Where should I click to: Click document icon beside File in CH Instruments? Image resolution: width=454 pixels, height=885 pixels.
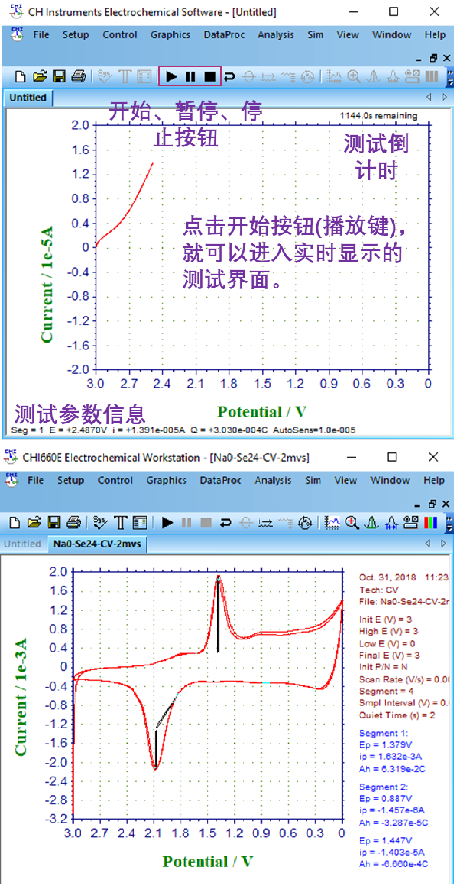click(x=18, y=33)
